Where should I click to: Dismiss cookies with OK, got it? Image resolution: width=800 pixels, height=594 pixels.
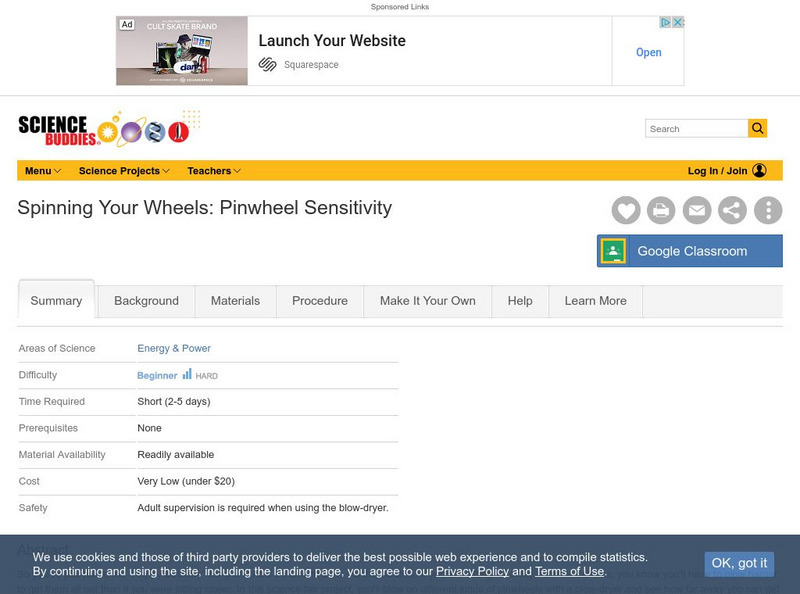[739, 563]
